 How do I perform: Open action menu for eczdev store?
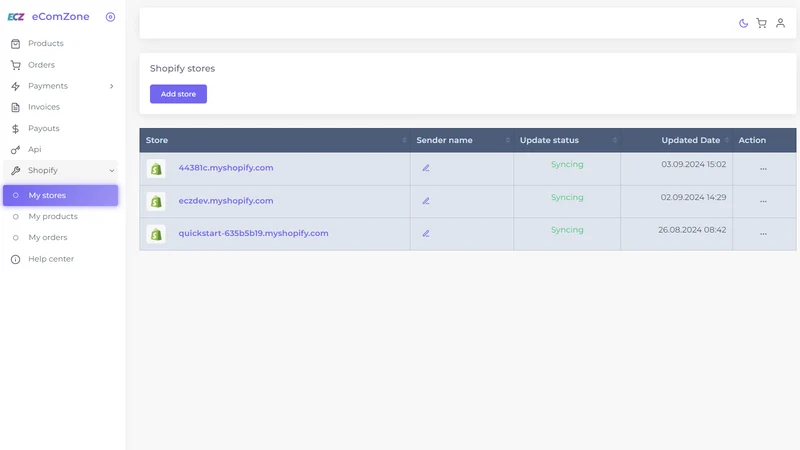[x=763, y=202]
